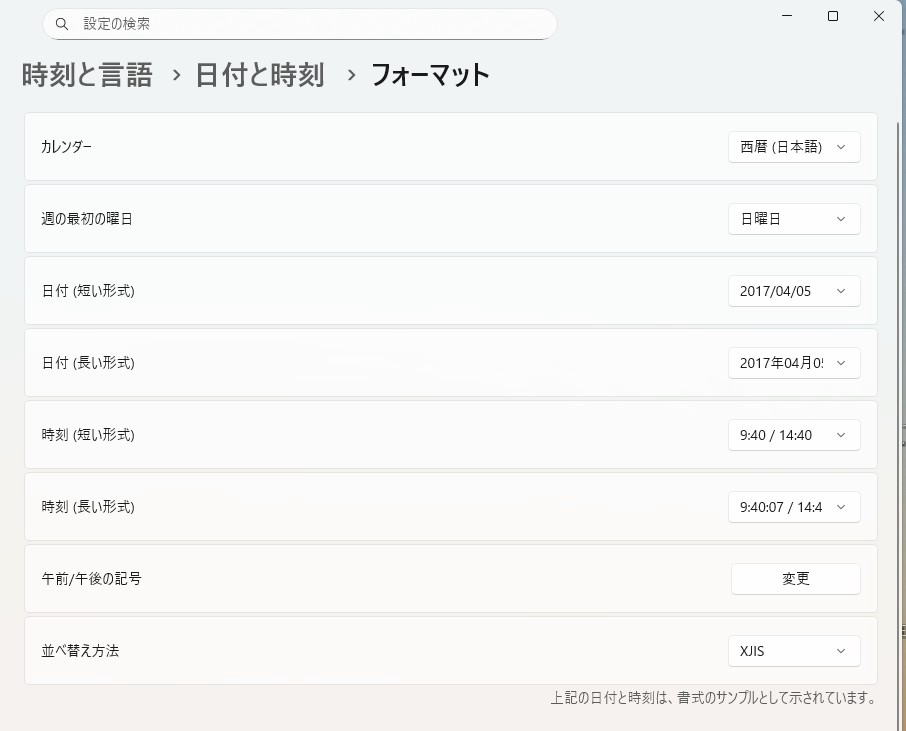Open the カレンダー dropdown showing 西暦 (日本語)

point(794,147)
